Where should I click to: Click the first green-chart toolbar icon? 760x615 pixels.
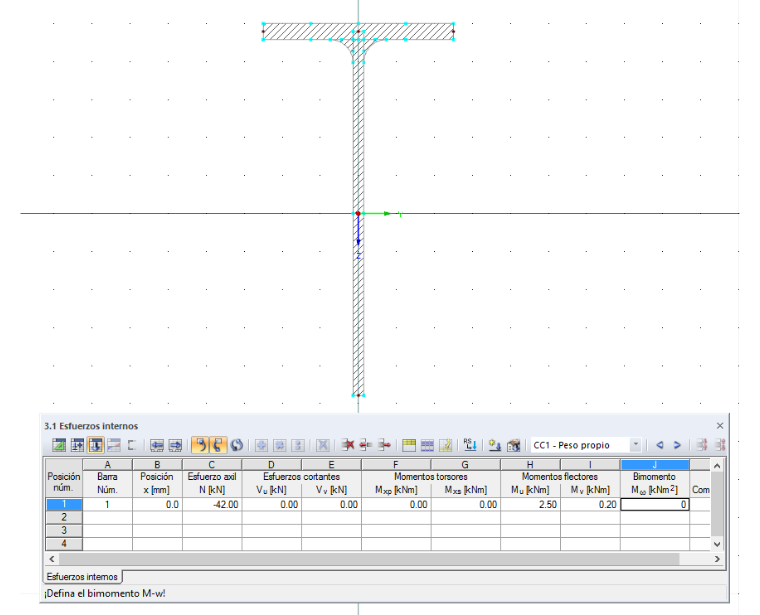click(59, 445)
